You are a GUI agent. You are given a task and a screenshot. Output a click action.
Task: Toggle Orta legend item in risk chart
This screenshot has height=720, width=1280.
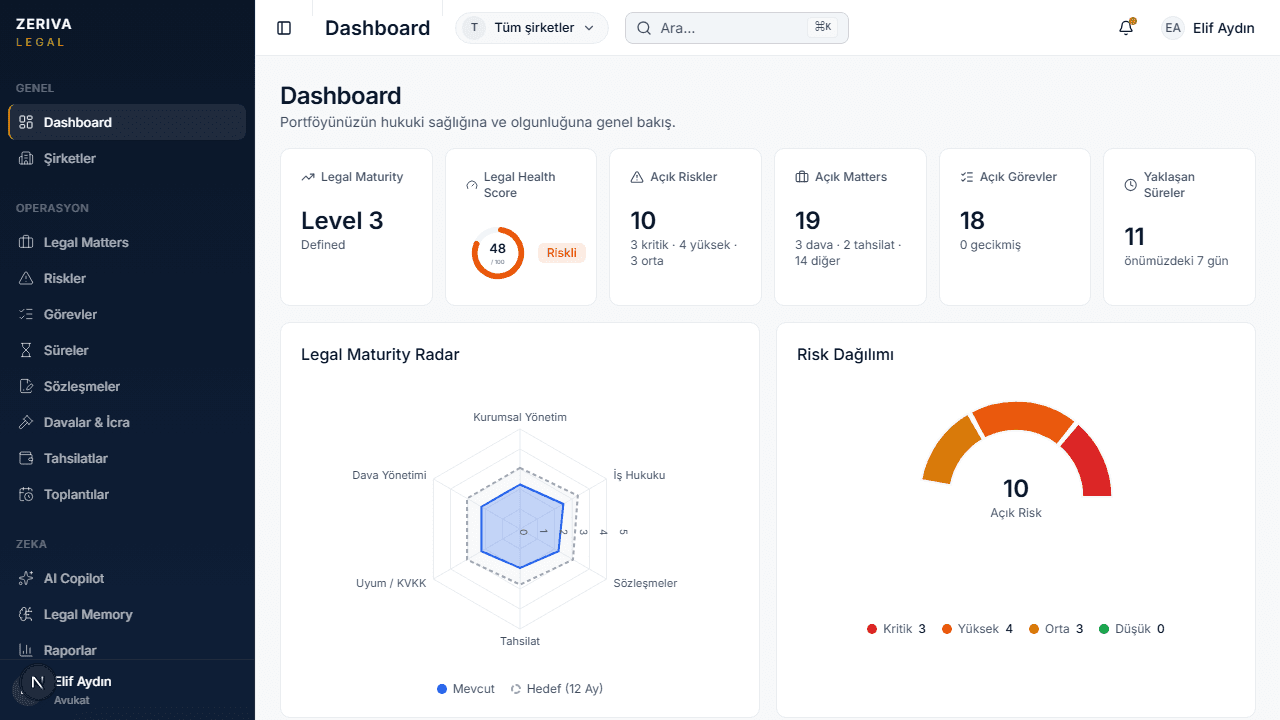(1055, 629)
